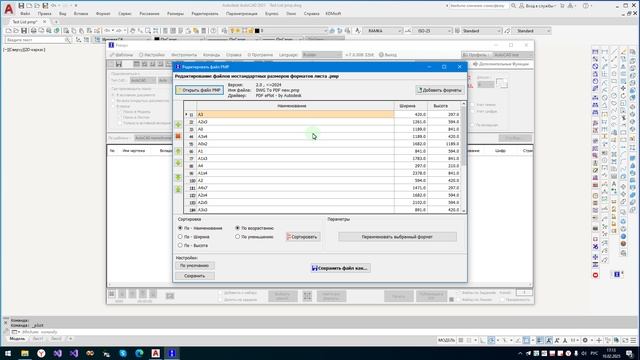640x360 pixels.
Task: Open the Сервис menu in AutoCAD
Action: 125,13
